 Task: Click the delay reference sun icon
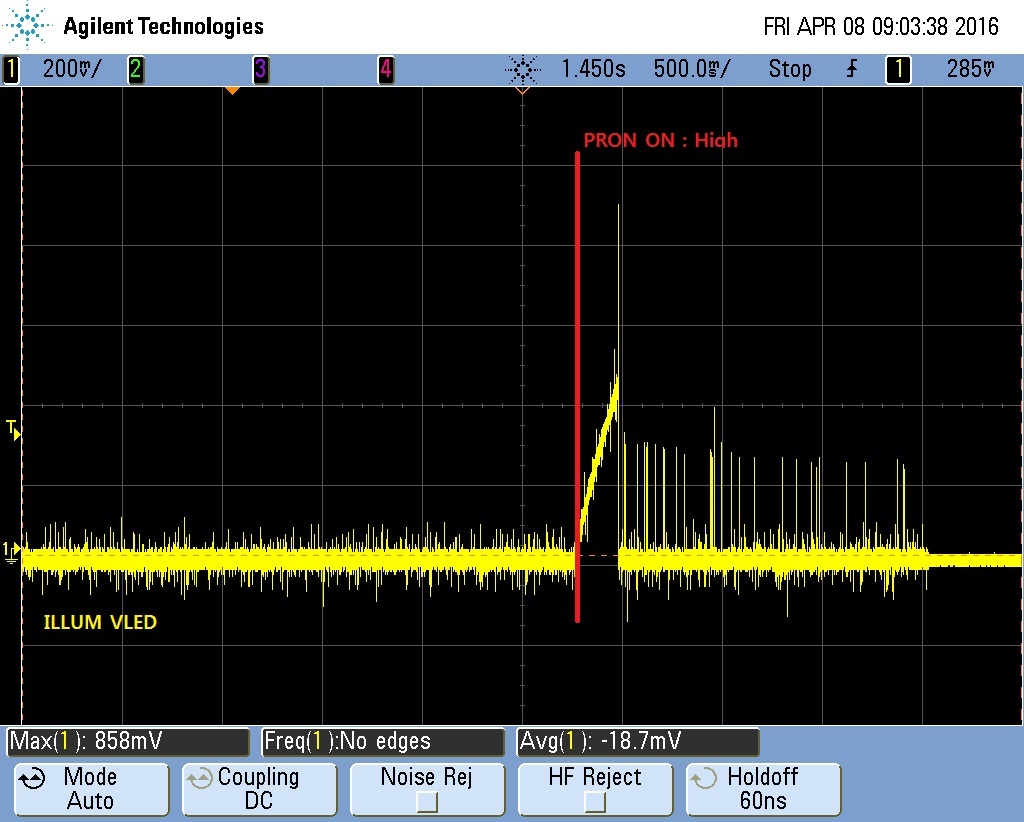pyautogui.click(x=522, y=69)
